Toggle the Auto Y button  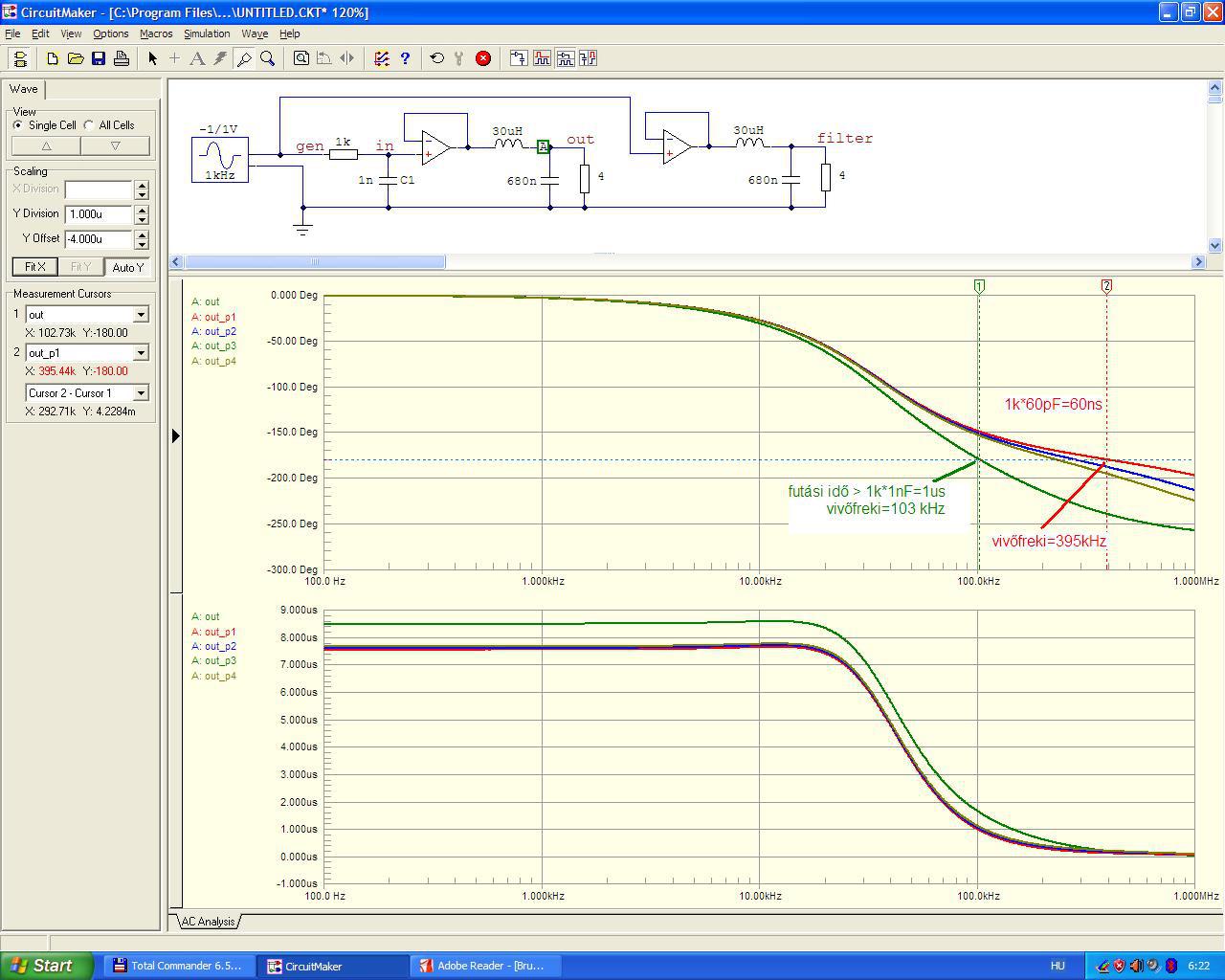pos(127,267)
